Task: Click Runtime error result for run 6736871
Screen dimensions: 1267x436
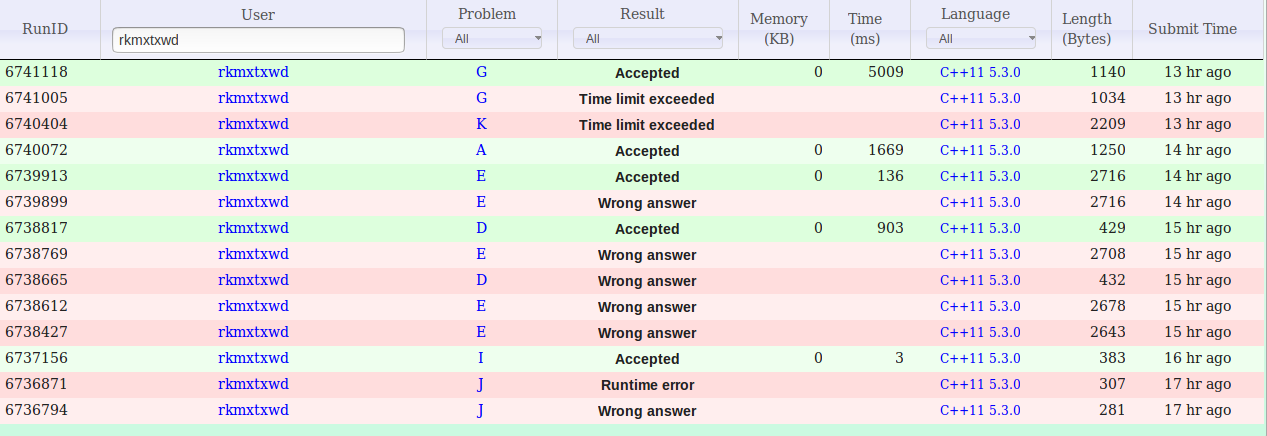Action: [x=647, y=385]
